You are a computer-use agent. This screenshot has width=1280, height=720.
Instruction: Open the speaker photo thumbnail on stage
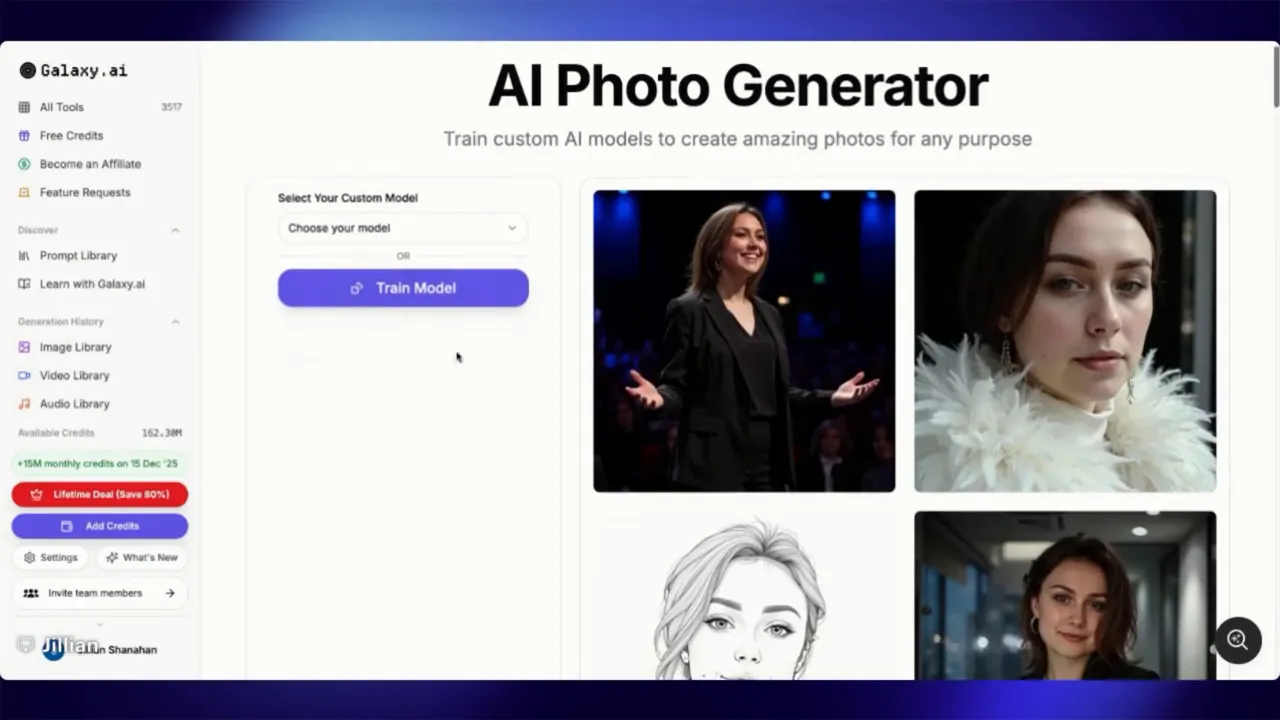click(x=744, y=340)
